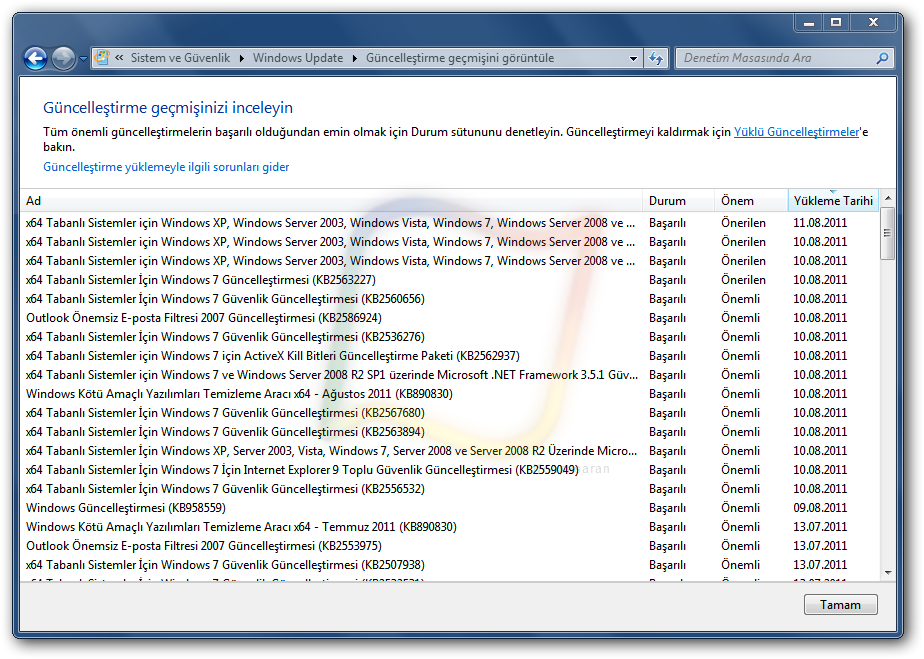Click the Refresh button beside the address bar
The width and height of the screenshot is (924, 659).
point(655,58)
